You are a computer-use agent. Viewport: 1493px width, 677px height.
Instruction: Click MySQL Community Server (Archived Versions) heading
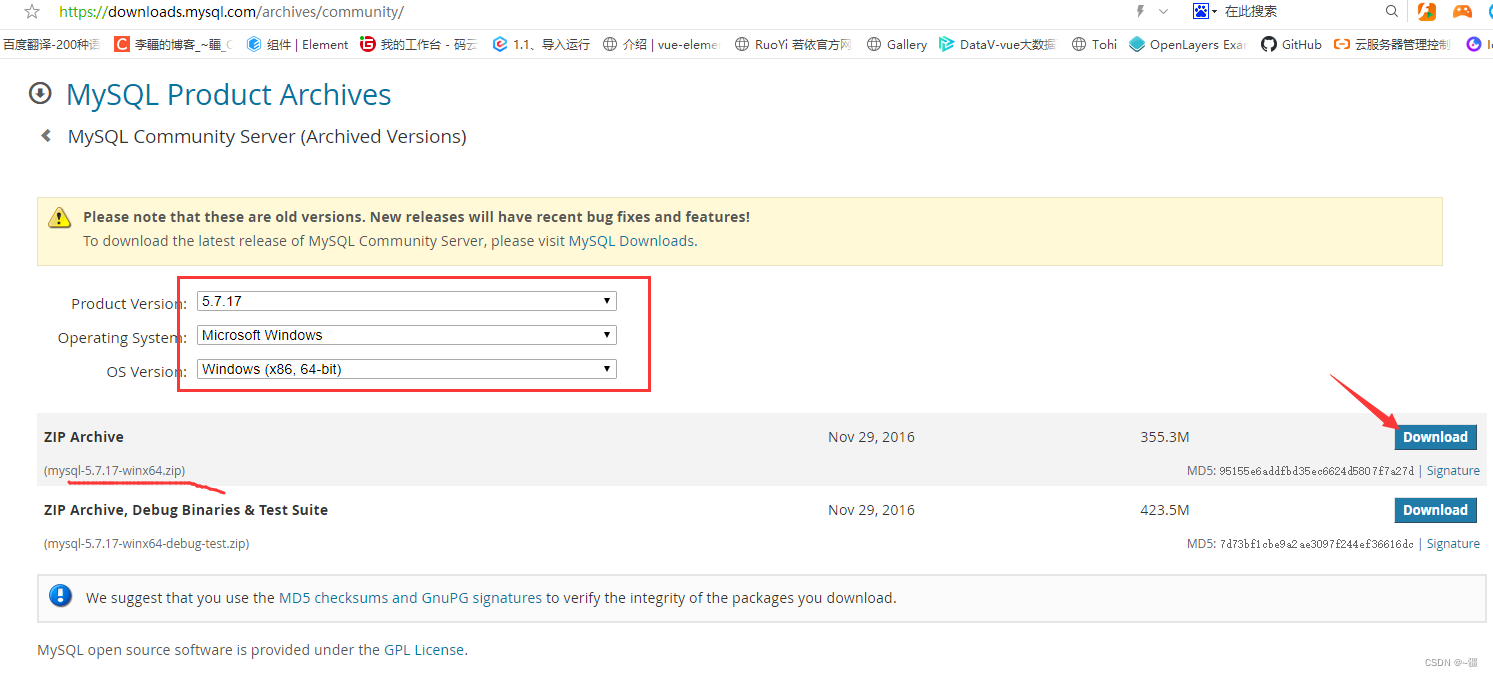(267, 136)
